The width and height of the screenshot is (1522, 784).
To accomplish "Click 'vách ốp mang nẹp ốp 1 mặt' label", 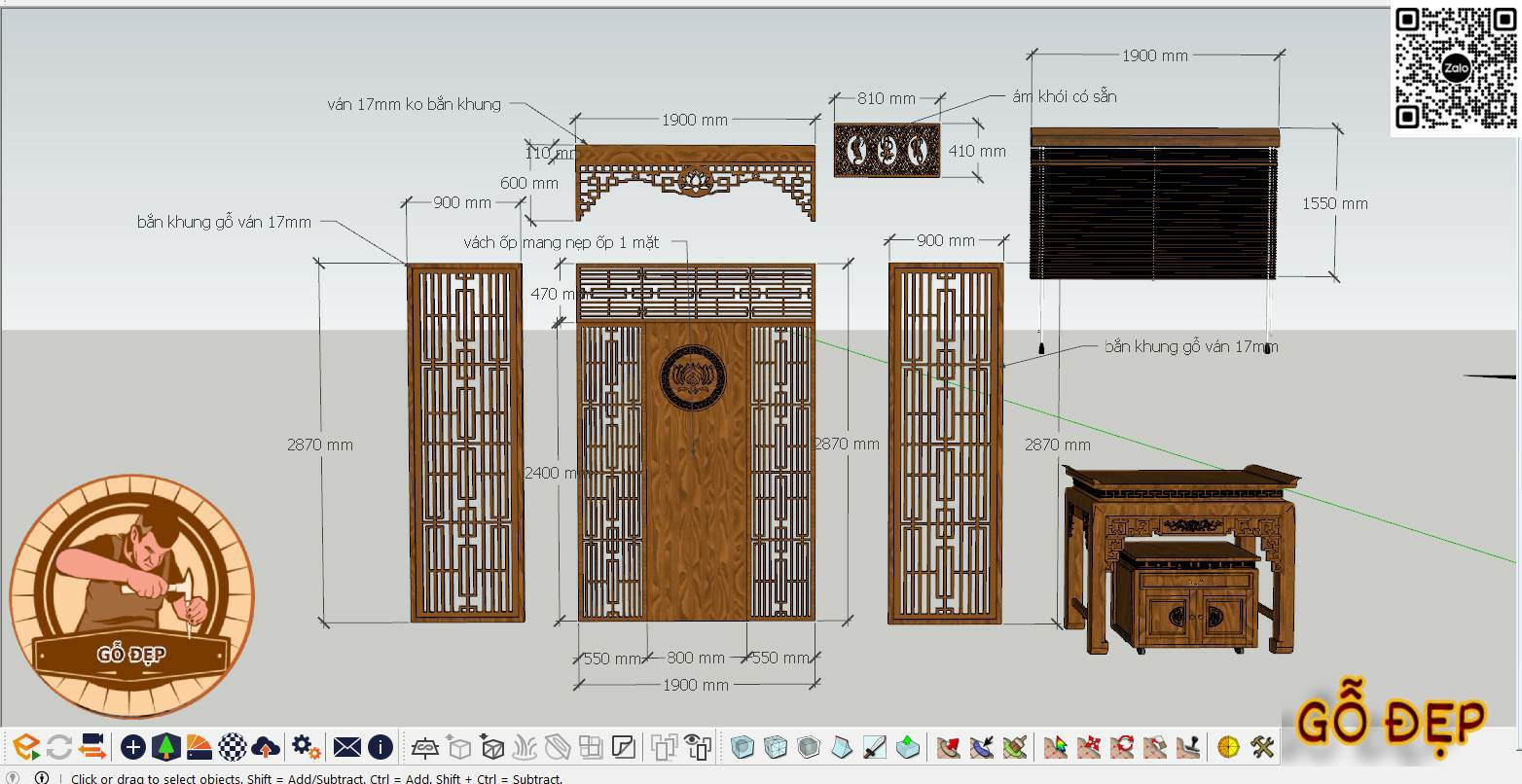I will [562, 242].
